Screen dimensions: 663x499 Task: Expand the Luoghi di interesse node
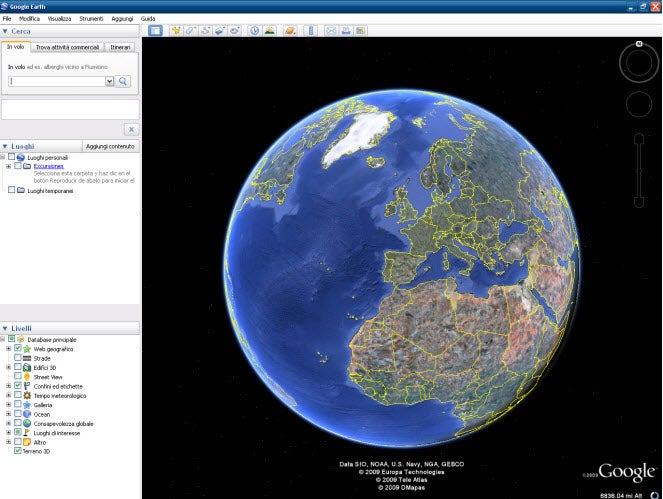[x=8, y=433]
